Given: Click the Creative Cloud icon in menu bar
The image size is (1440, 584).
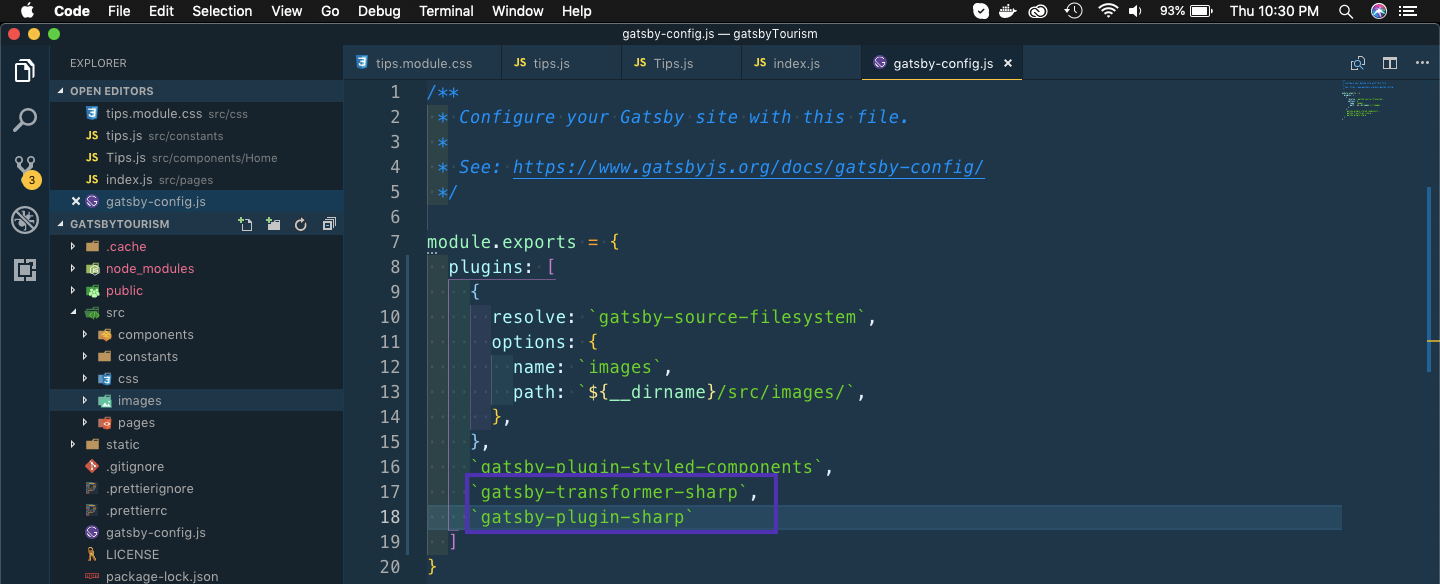Looking at the screenshot, I should coord(1038,11).
